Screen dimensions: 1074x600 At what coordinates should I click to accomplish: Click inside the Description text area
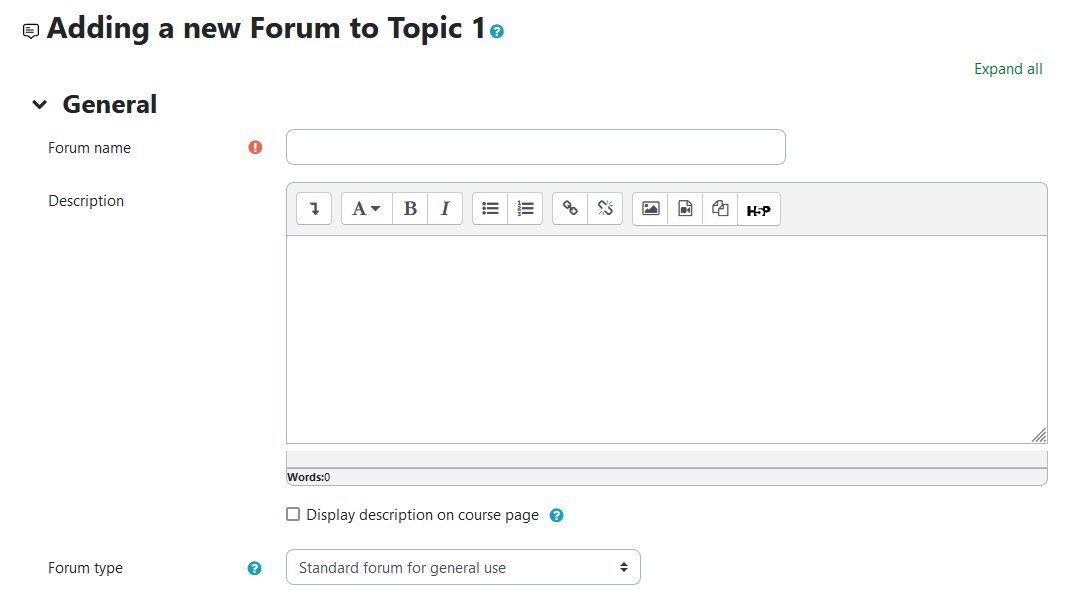click(x=666, y=339)
